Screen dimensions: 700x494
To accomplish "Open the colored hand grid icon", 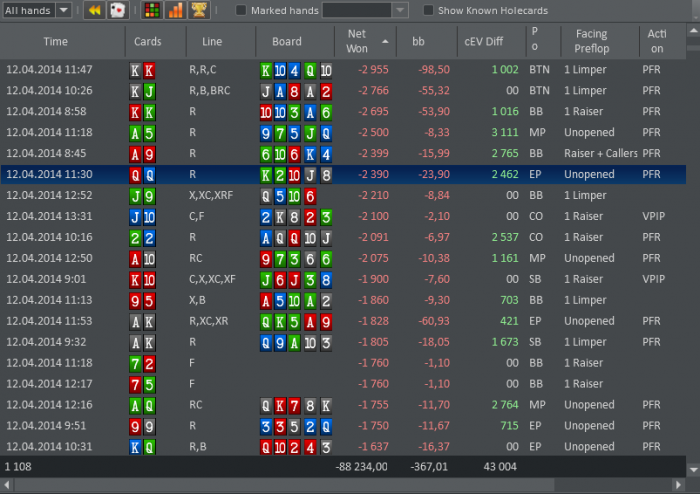I will point(152,10).
